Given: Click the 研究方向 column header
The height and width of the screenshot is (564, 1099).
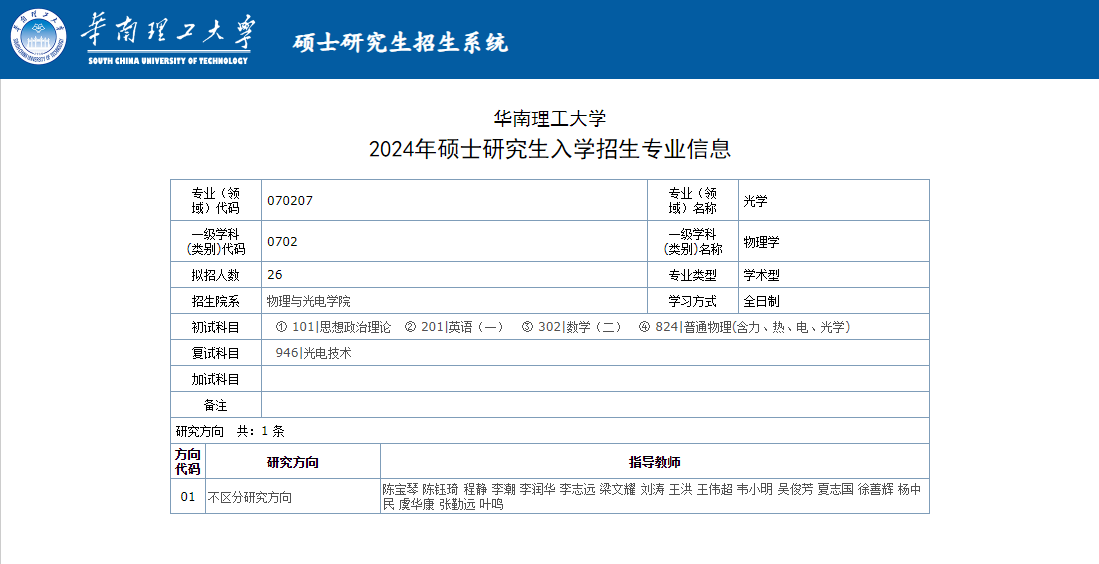Looking at the screenshot, I should pos(293,462).
